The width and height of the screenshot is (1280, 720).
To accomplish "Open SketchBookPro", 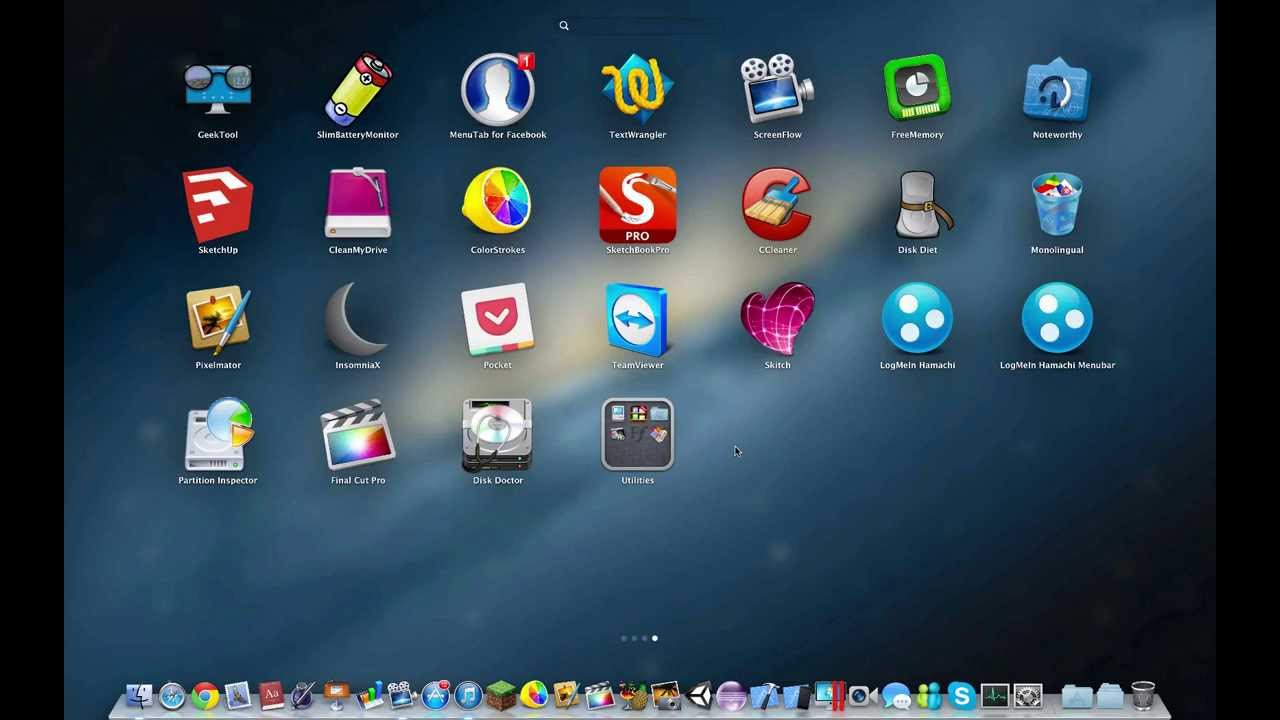I will pos(638,206).
